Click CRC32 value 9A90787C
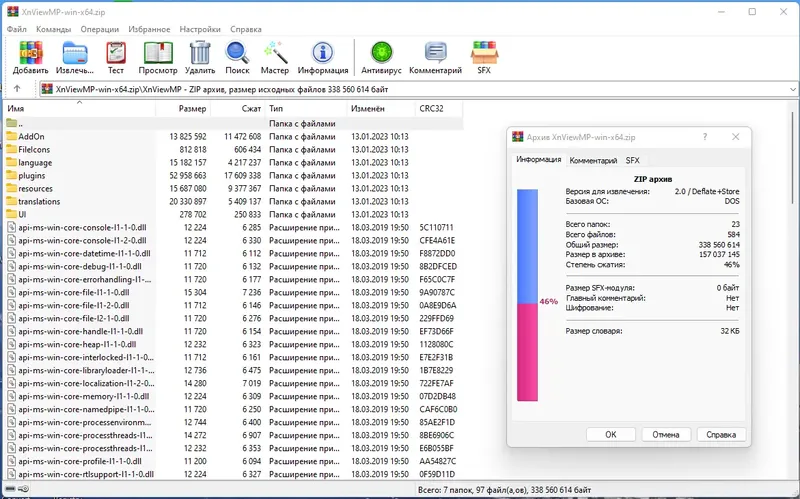This screenshot has width=800, height=499. [437, 292]
